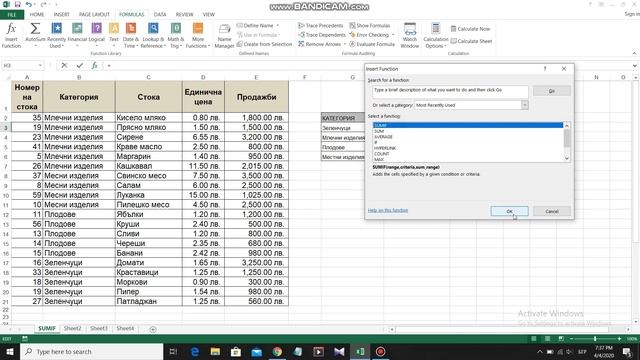Switch to the Sheet2 tab
This screenshot has height=360, width=640.
pyautogui.click(x=72, y=328)
